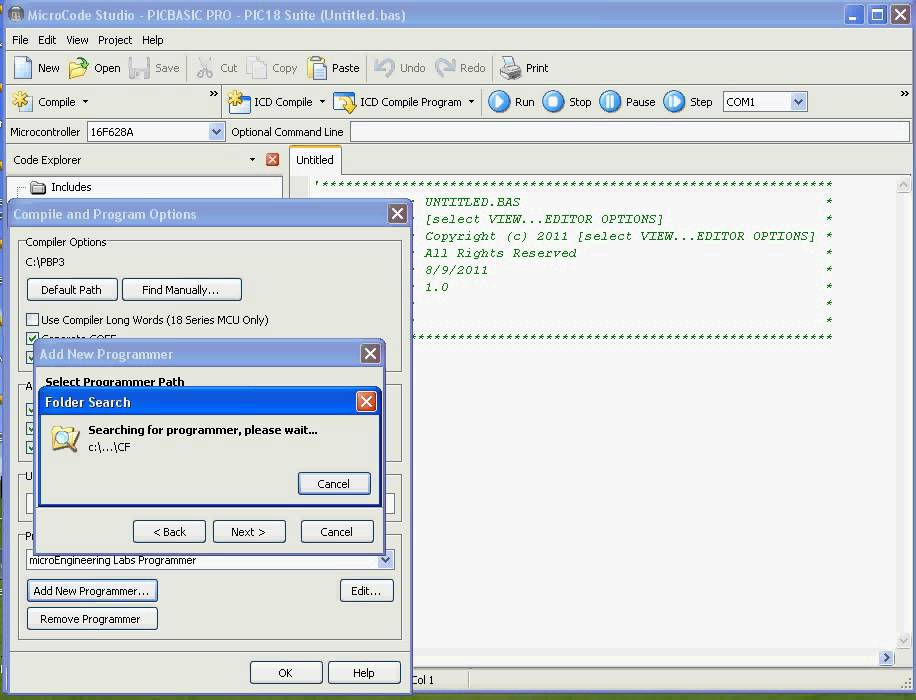916x700 pixels.
Task: Click the Cut scissors icon
Action: click(204, 68)
